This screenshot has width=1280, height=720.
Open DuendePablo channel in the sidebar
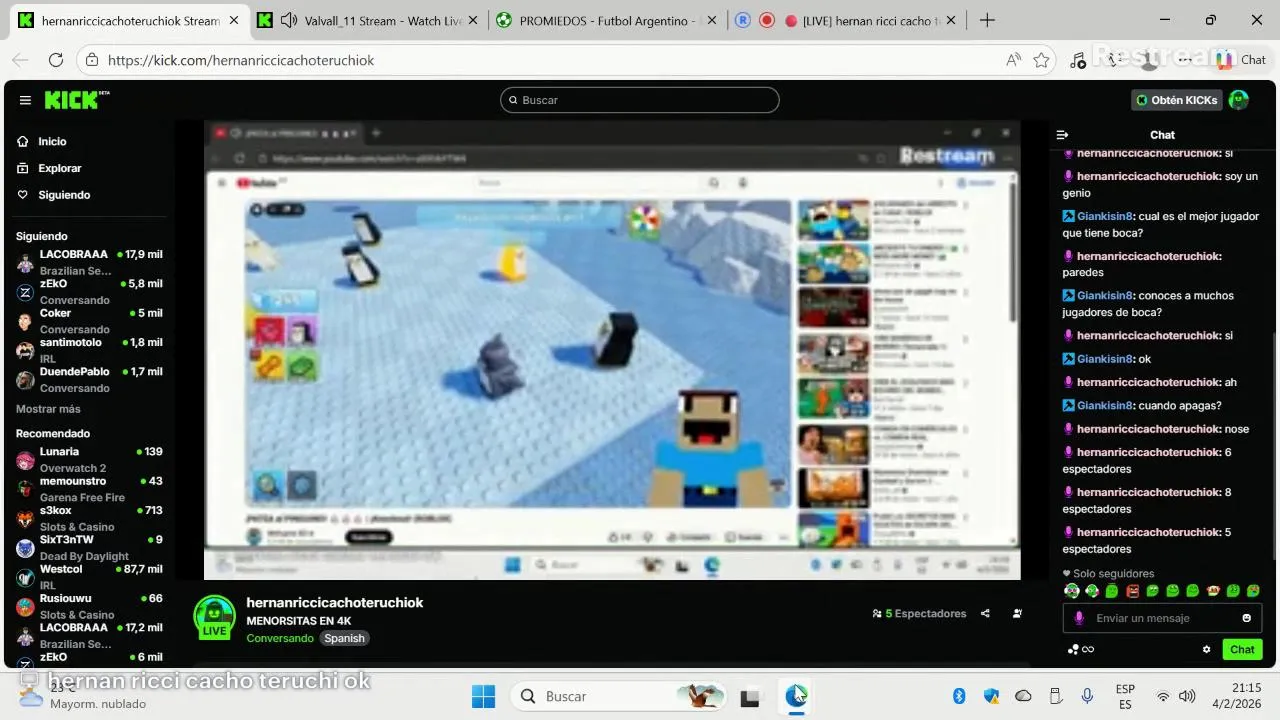pyautogui.click(x=89, y=379)
